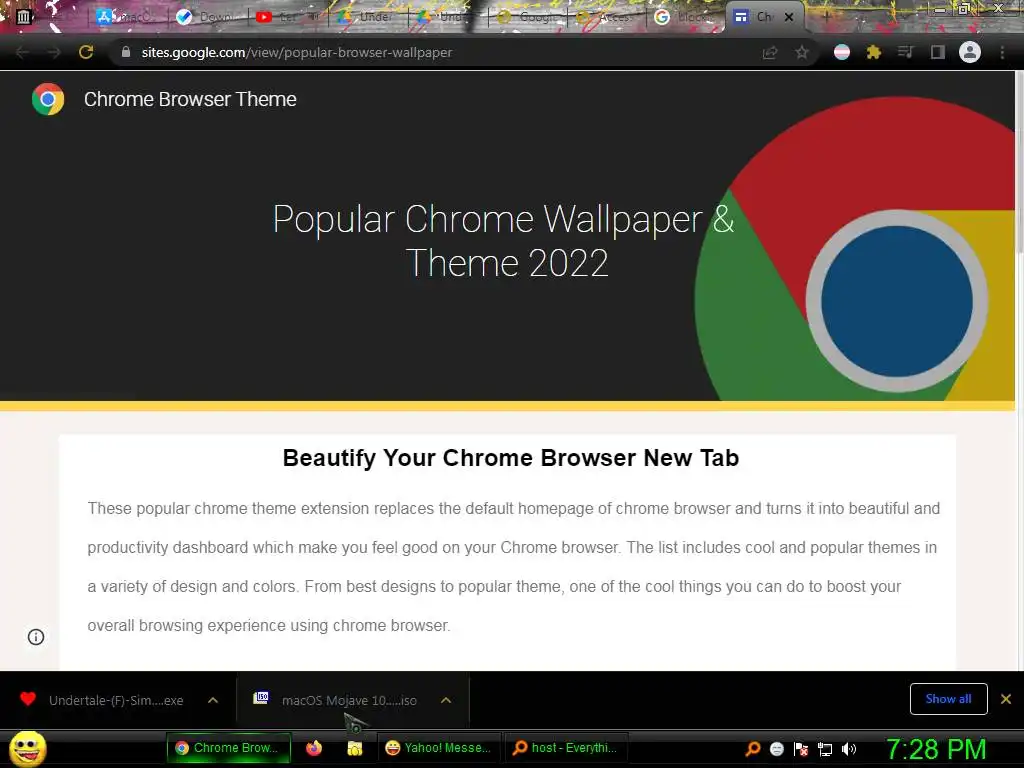Open the profile avatar menu

970,52
